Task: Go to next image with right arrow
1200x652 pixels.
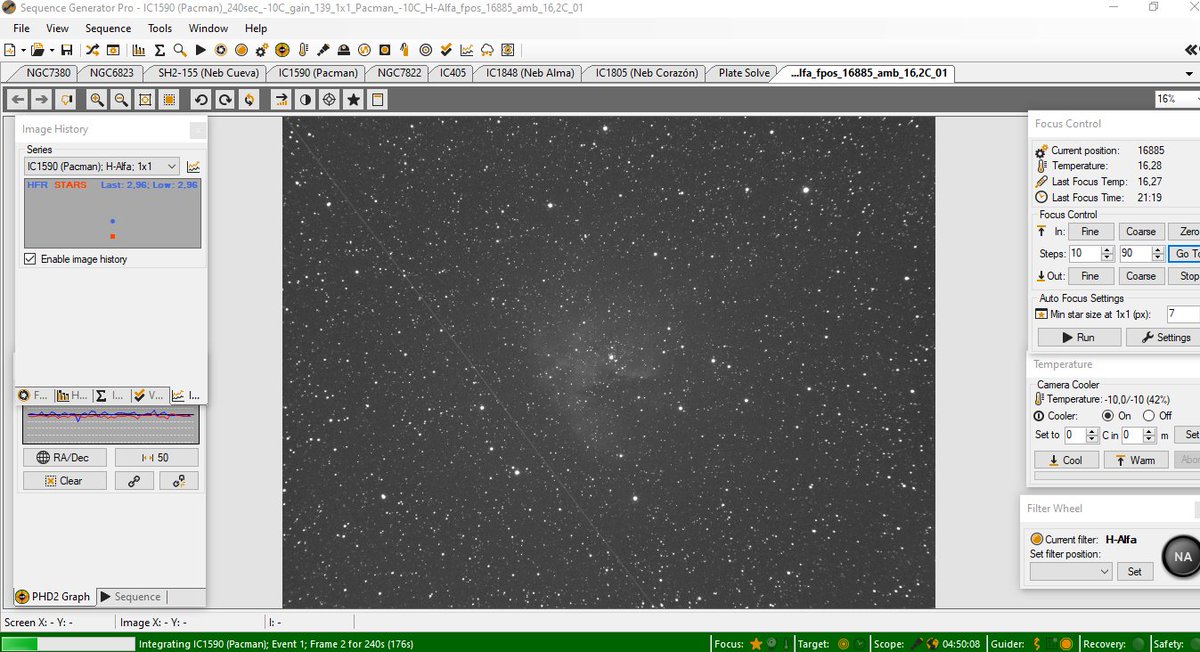Action: [42, 99]
